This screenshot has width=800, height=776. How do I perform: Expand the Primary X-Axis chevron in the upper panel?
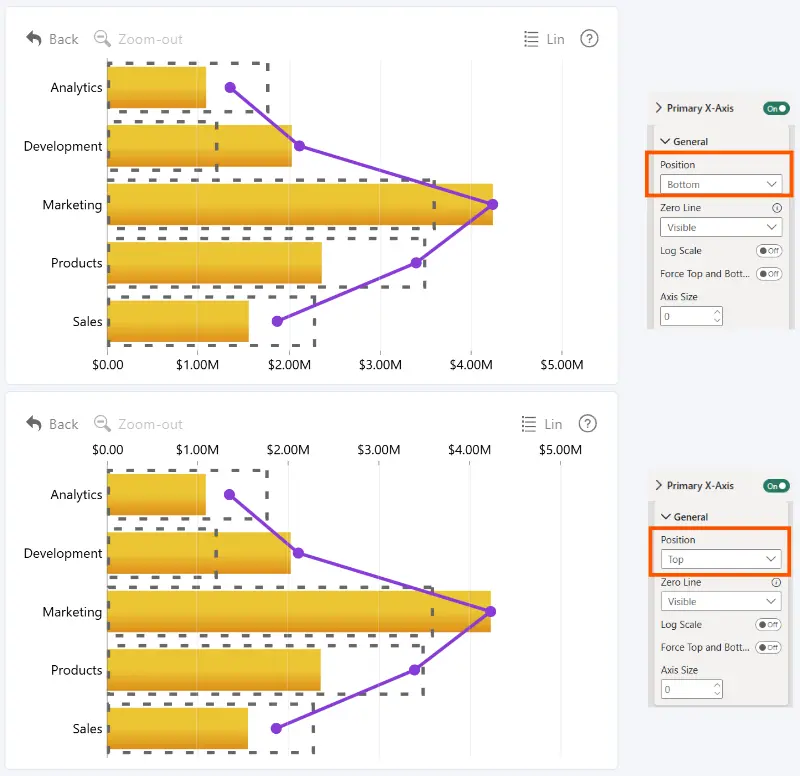(659, 108)
